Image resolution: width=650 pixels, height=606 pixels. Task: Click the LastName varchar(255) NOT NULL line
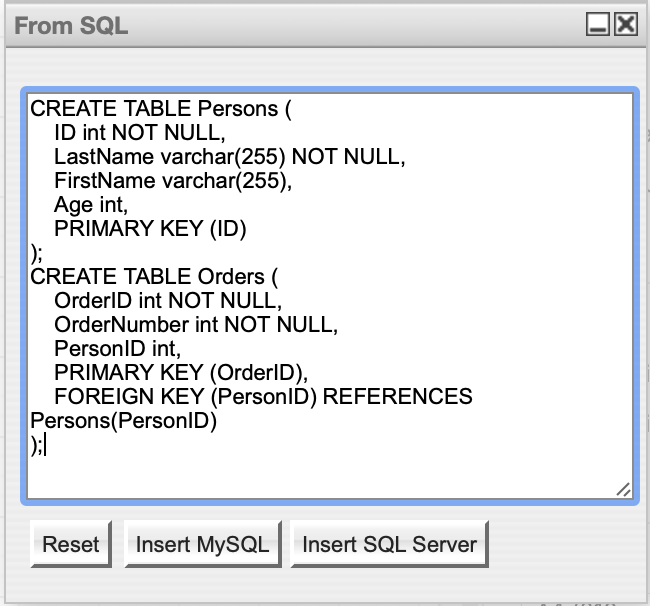pos(229,157)
